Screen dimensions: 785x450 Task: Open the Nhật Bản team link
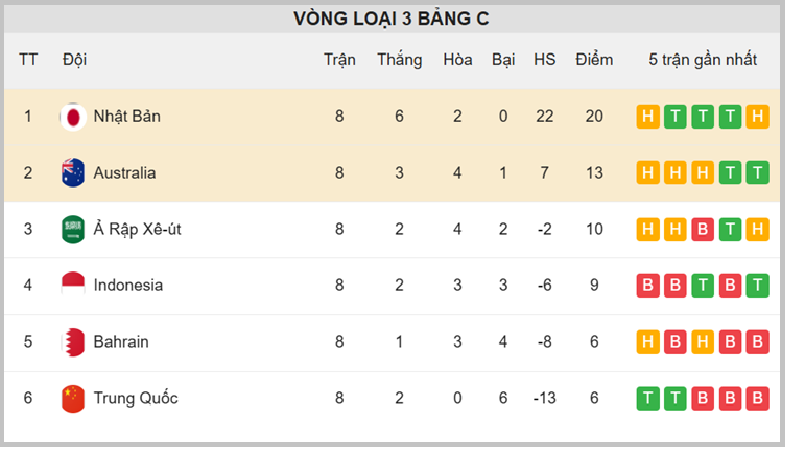click(x=127, y=117)
